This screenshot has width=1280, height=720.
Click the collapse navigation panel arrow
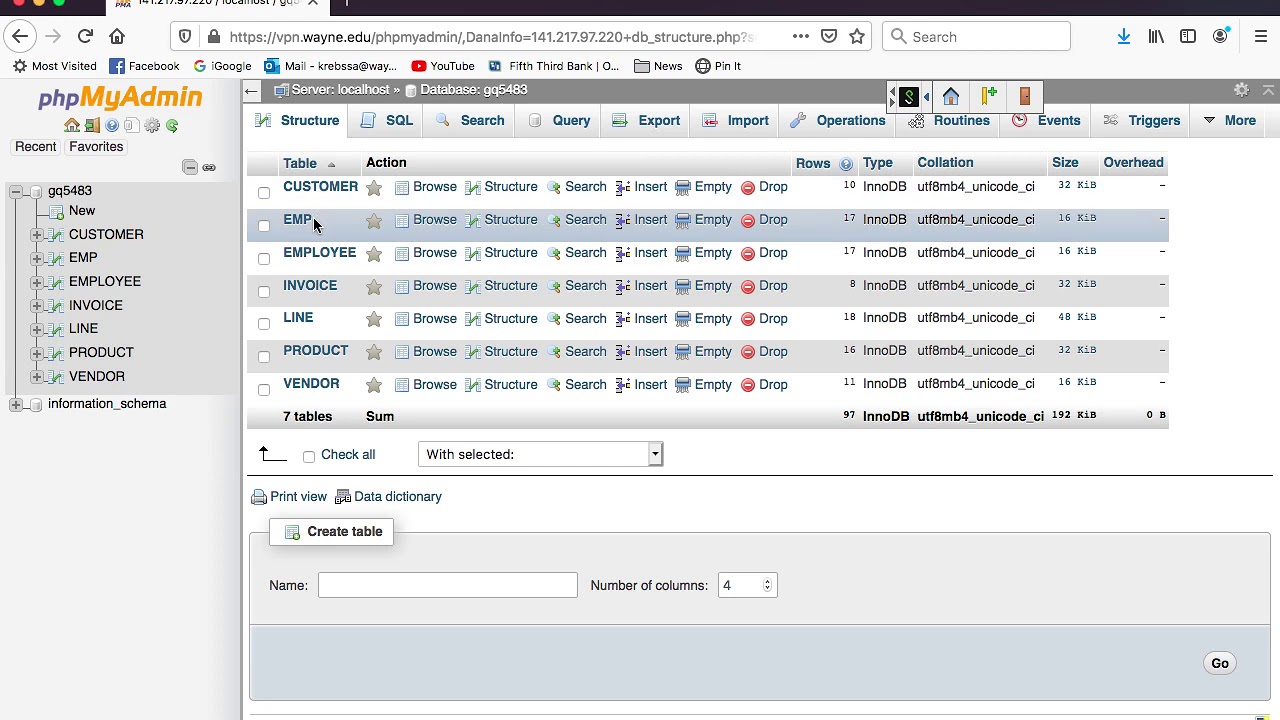point(252,91)
